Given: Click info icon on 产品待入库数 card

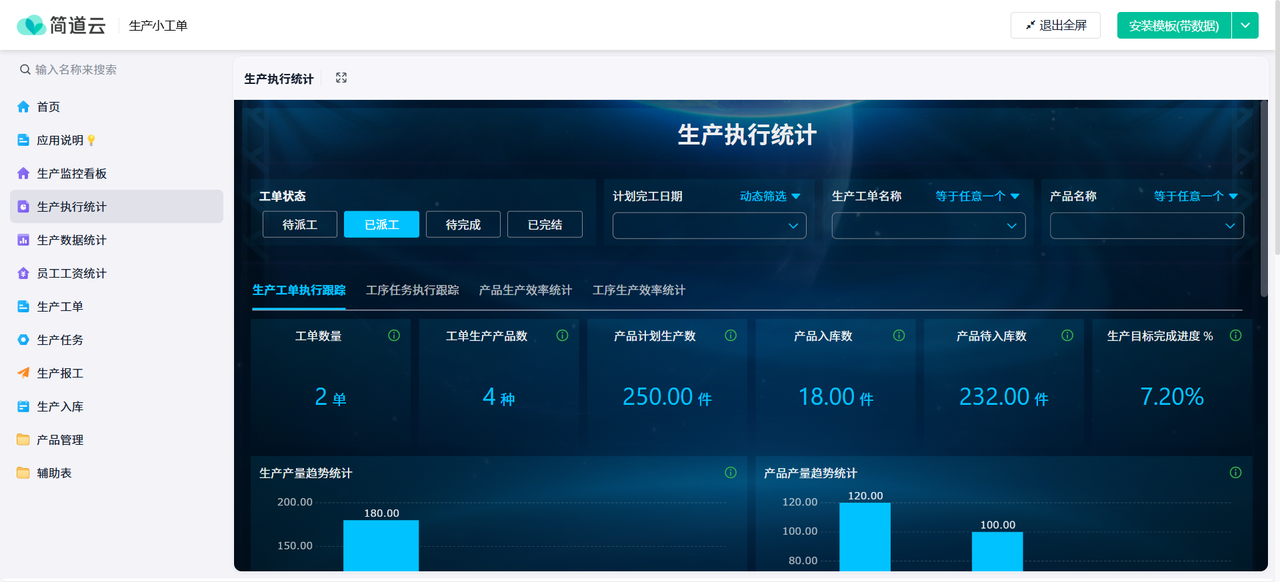Looking at the screenshot, I should [x=1067, y=336].
